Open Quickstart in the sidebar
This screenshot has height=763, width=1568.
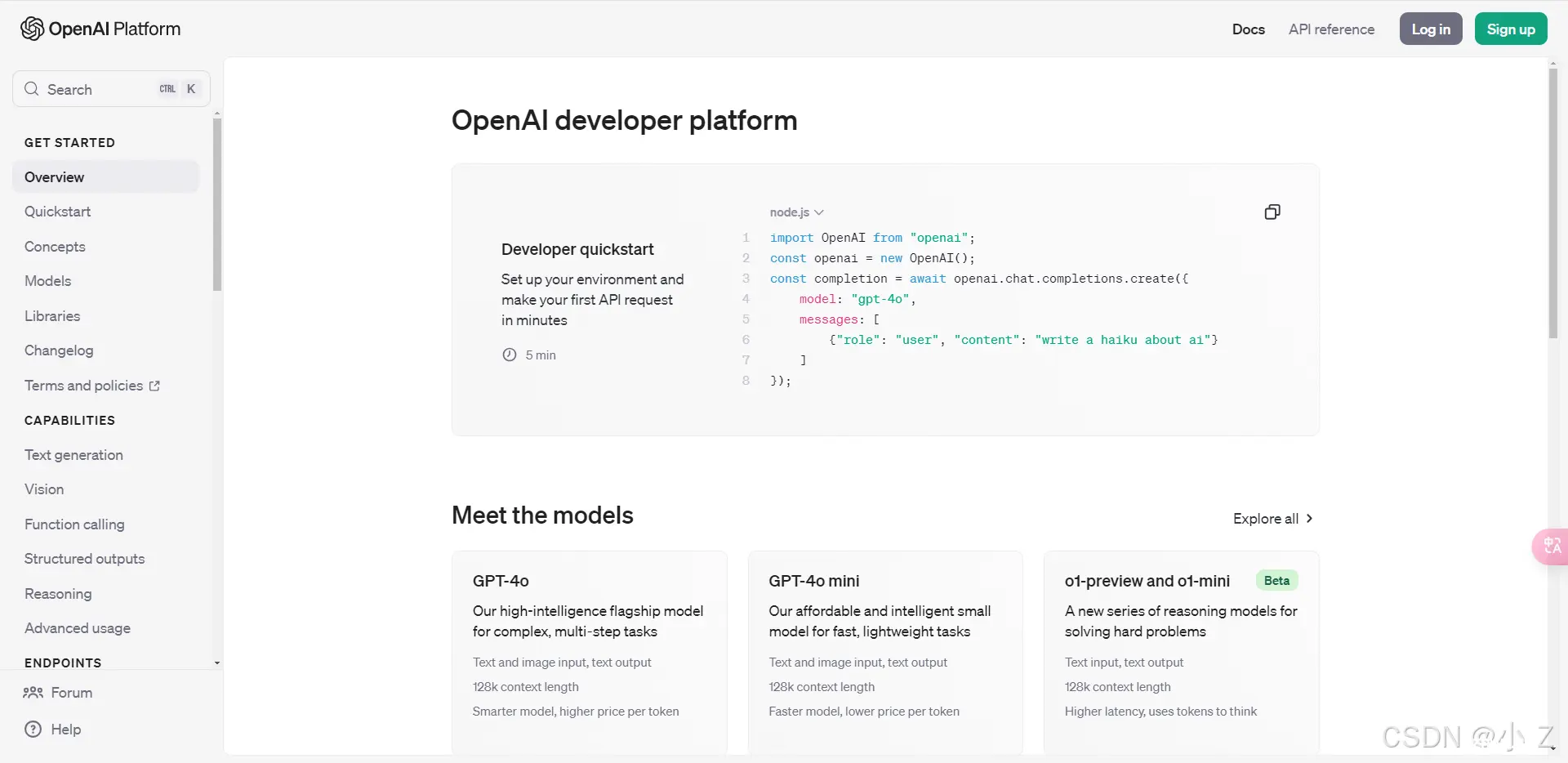point(57,212)
